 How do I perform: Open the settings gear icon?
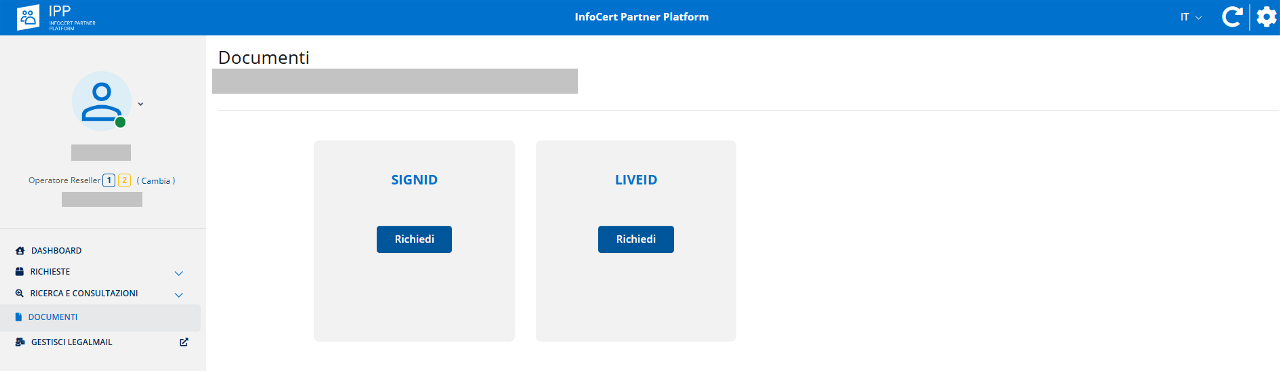tap(1266, 17)
